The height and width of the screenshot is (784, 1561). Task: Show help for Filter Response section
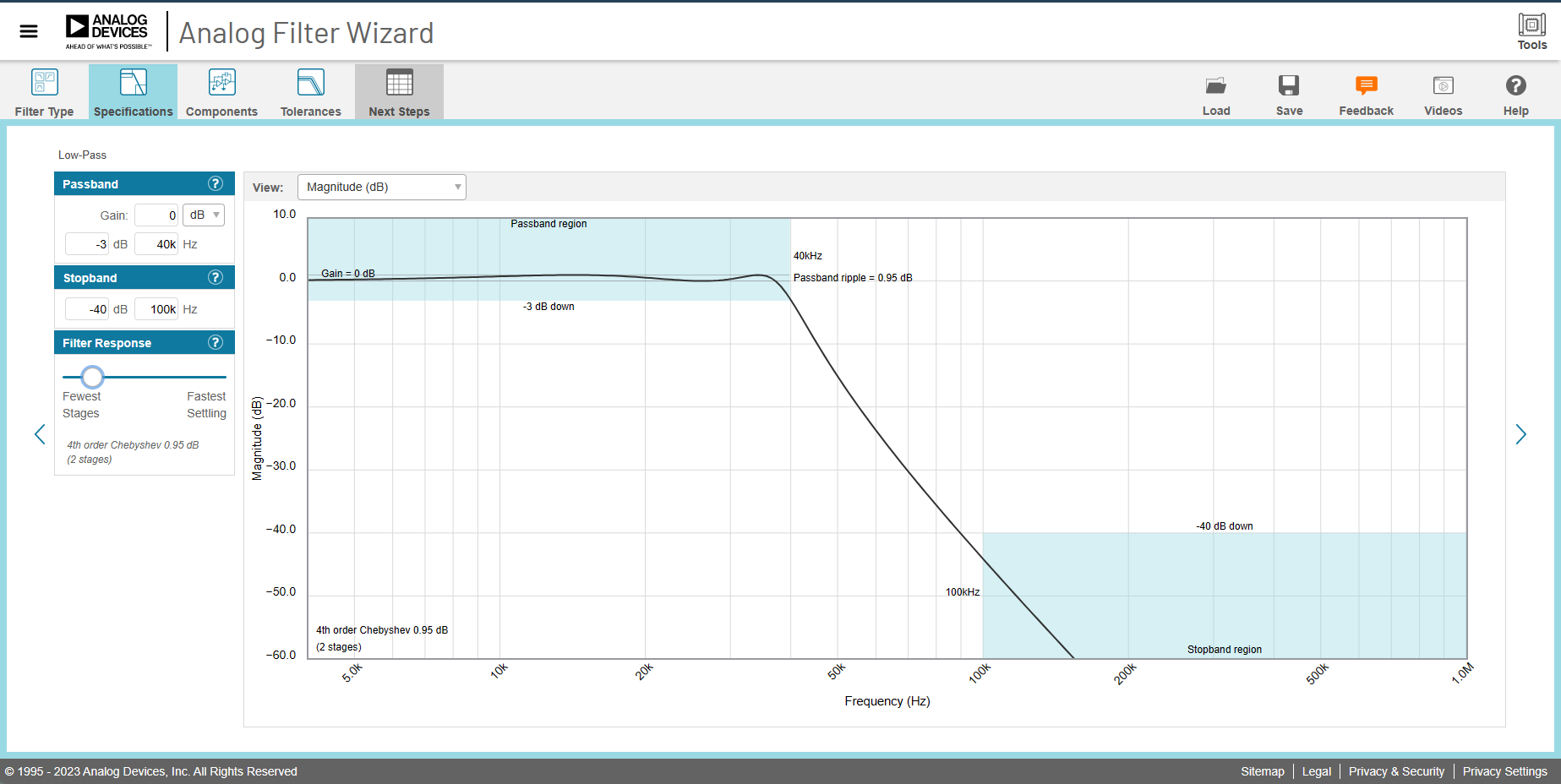tap(216, 342)
